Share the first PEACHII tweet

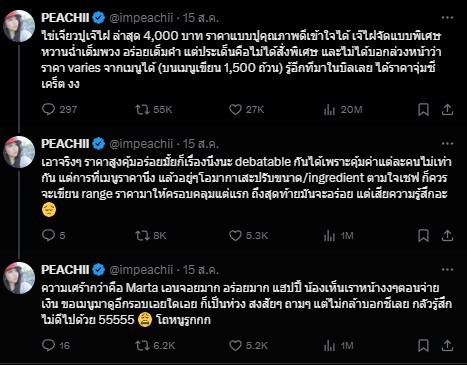coord(447,109)
